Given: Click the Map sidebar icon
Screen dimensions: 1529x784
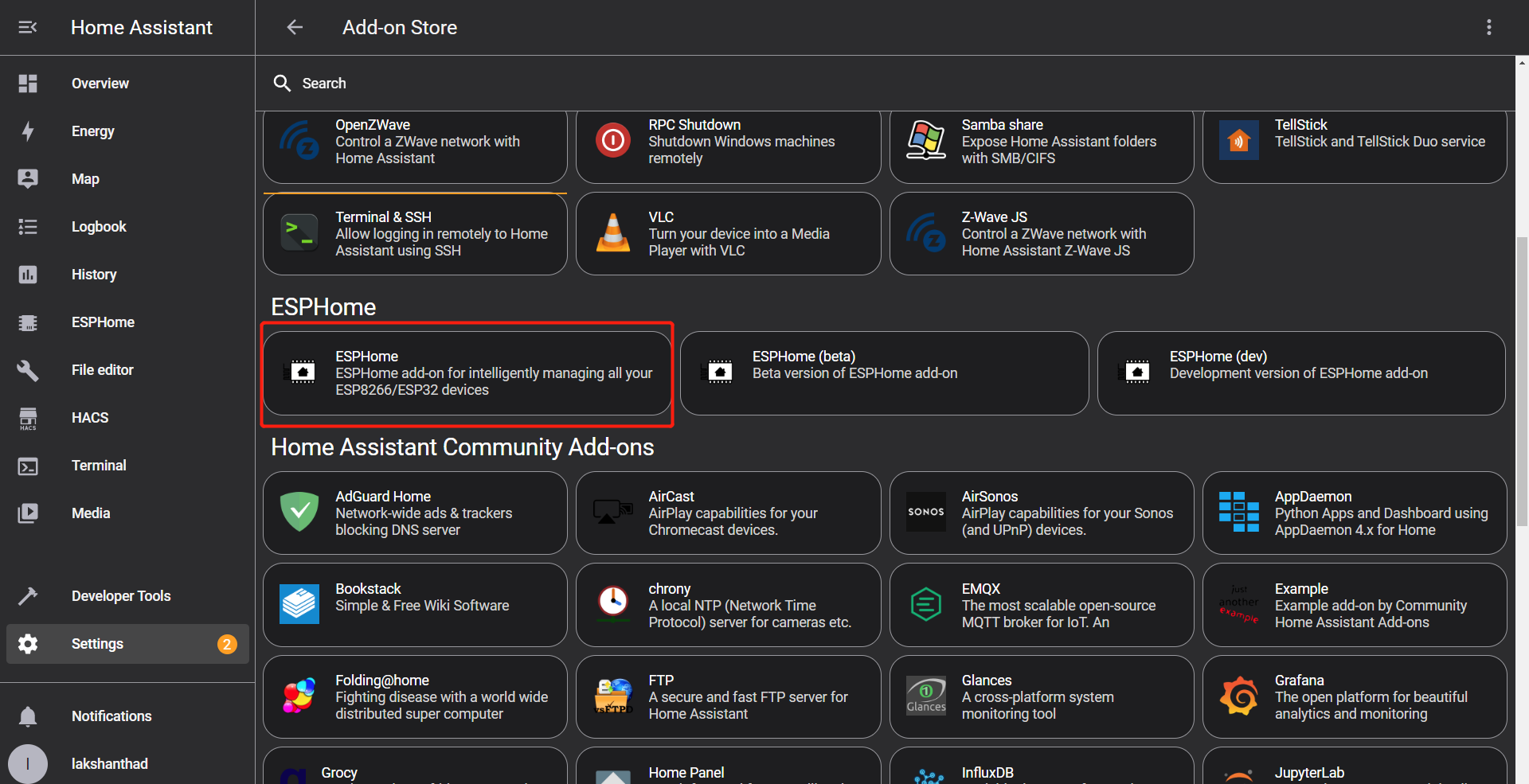Looking at the screenshot, I should [28, 179].
